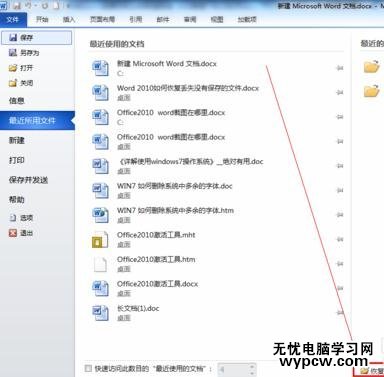Image resolution: width=384 pixels, height=377 pixels.
Task: Click icon beside WIN7 如何删除系统中多余的字体.doc
Action: 100,190
